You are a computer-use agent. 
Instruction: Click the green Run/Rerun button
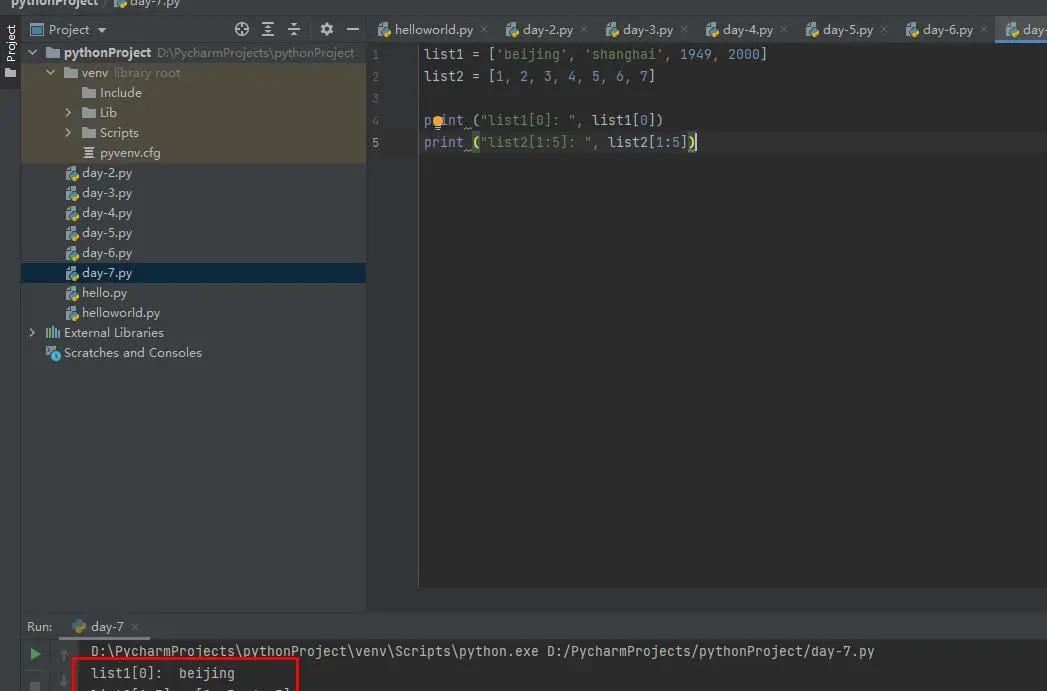pyautogui.click(x=35, y=654)
